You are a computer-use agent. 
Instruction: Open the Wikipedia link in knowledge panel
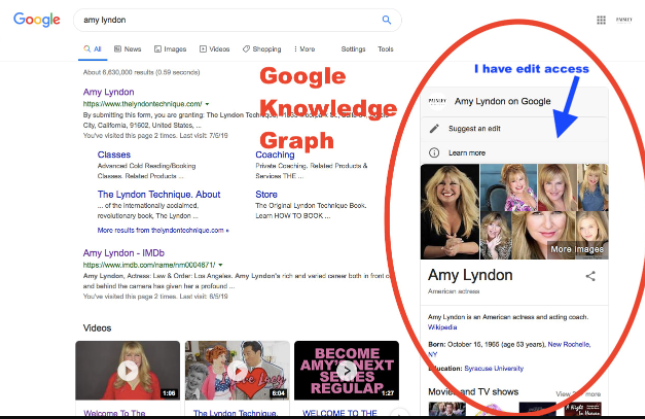tap(443, 327)
